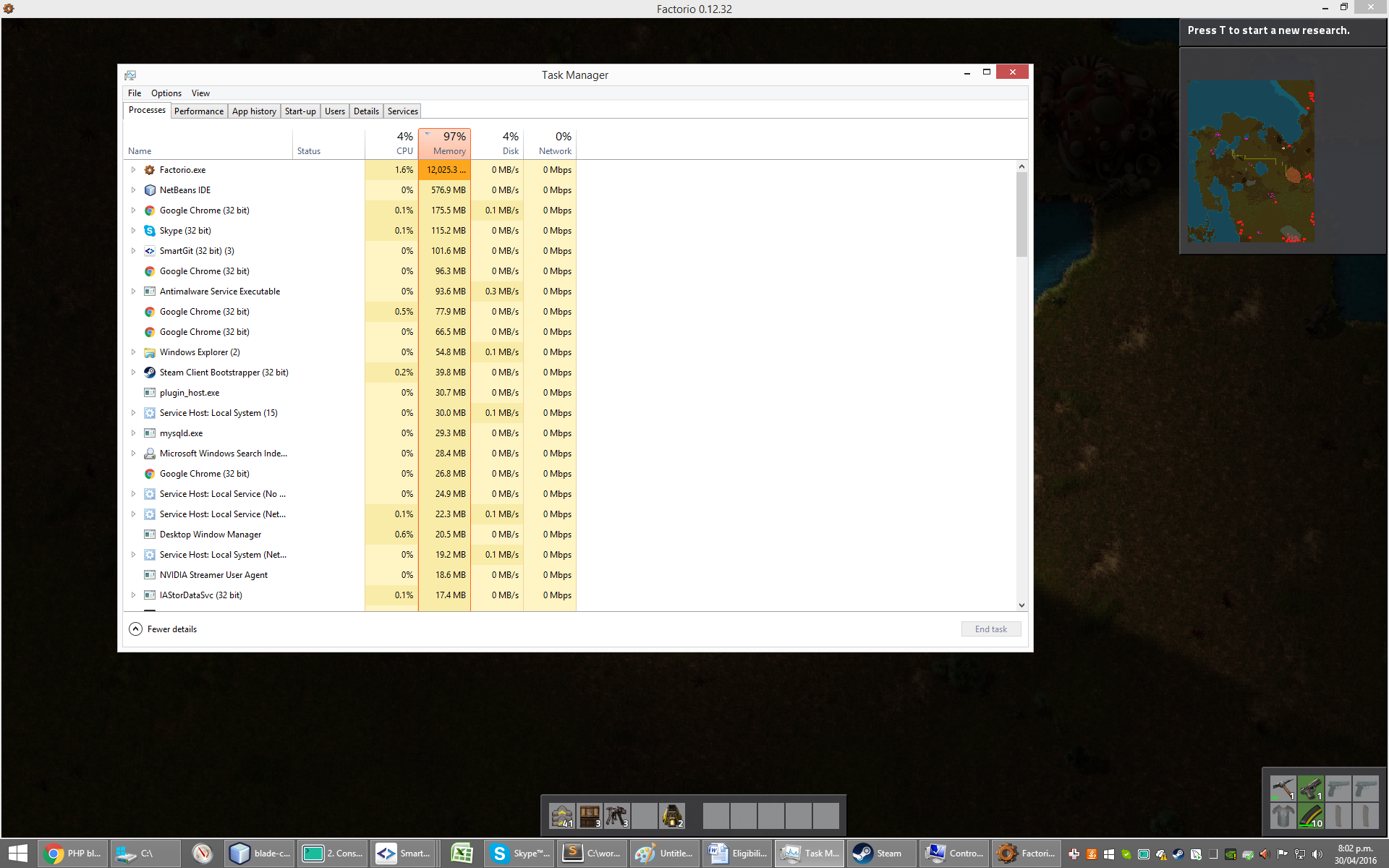Click the armor slot in Factorio
Image resolution: width=1389 pixels, height=868 pixels.
pos(1283,816)
